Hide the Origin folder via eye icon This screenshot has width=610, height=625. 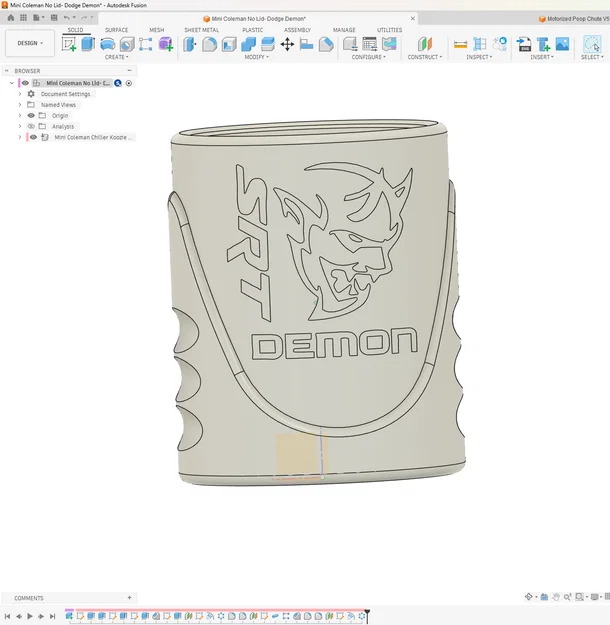31,115
